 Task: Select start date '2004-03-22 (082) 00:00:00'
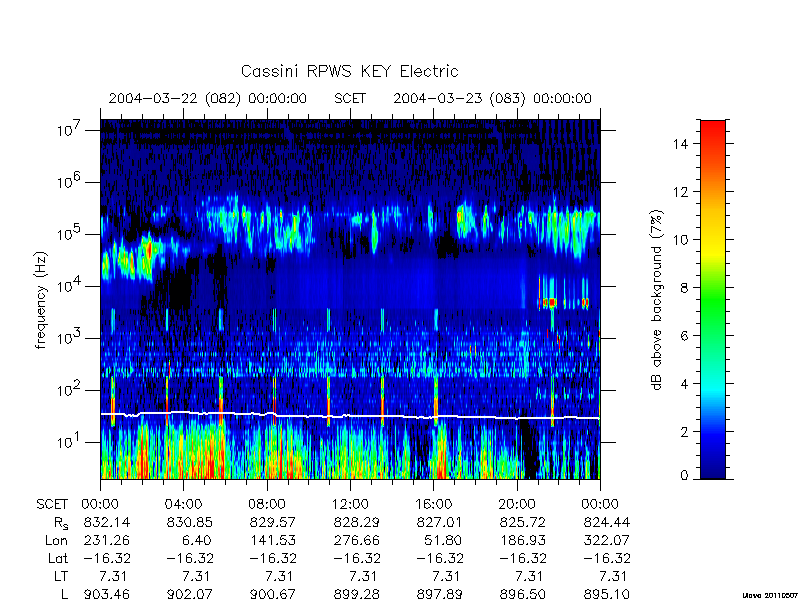tap(208, 98)
